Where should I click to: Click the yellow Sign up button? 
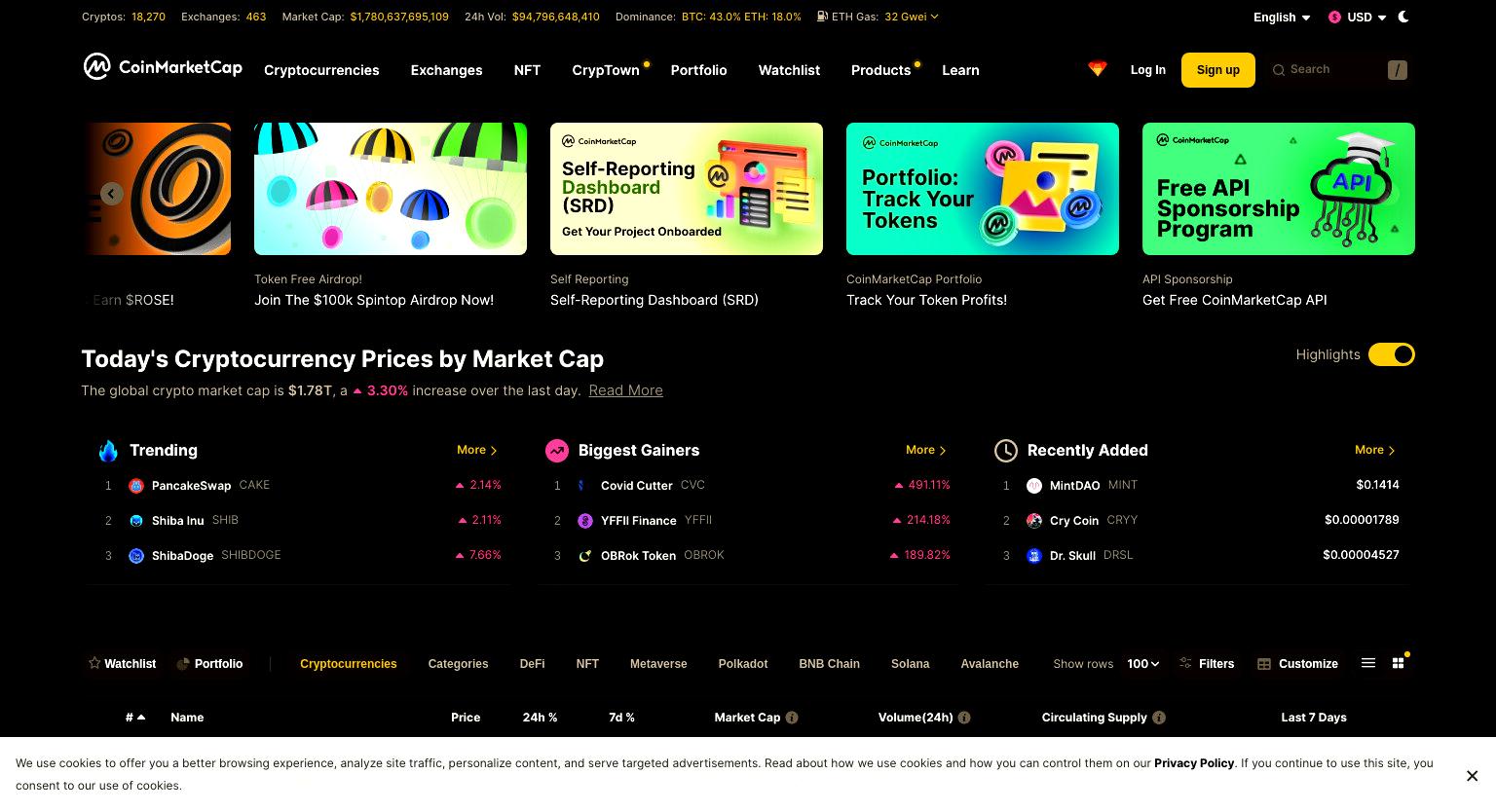pyautogui.click(x=1218, y=70)
